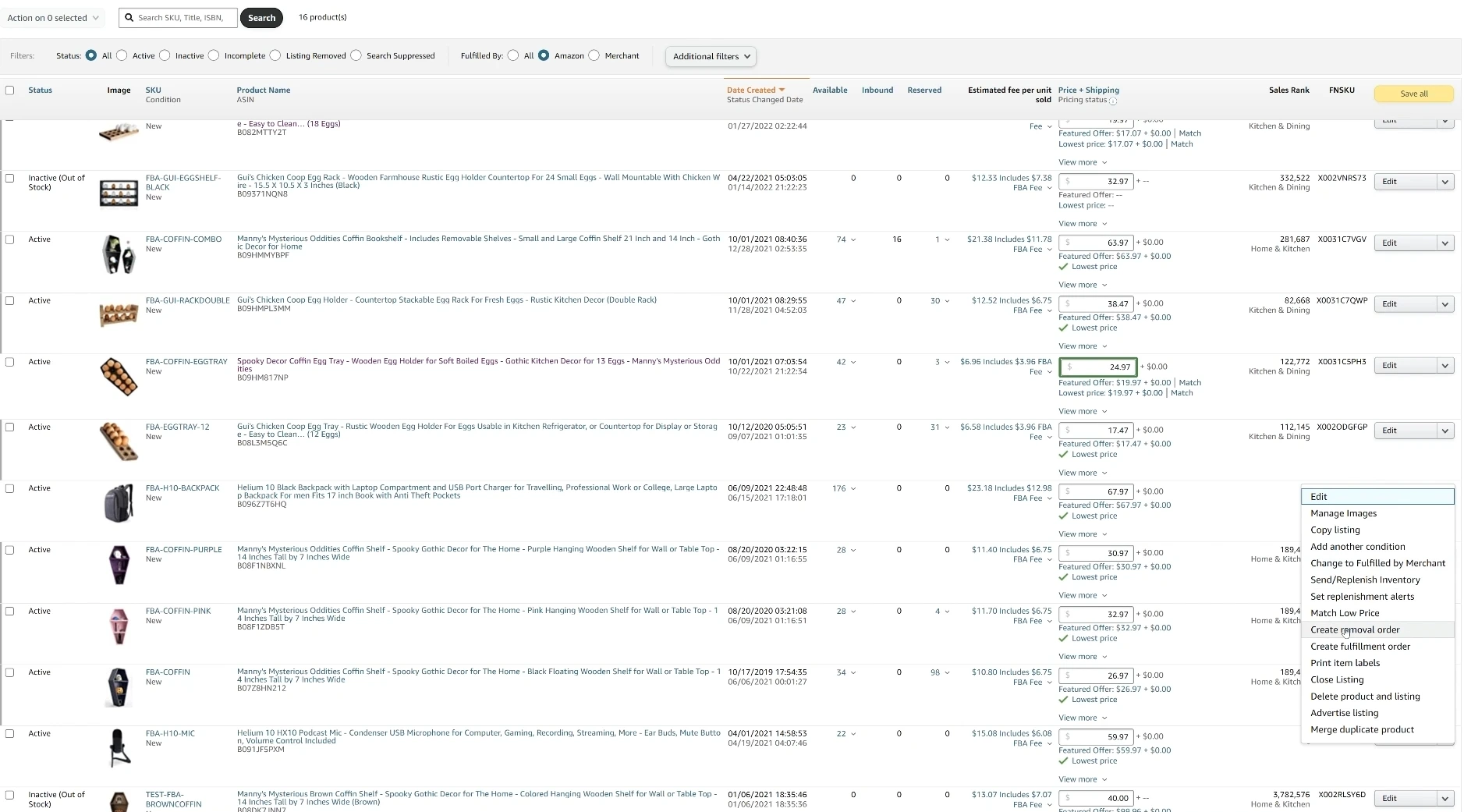Open the Additional filters dropdown

point(711,56)
